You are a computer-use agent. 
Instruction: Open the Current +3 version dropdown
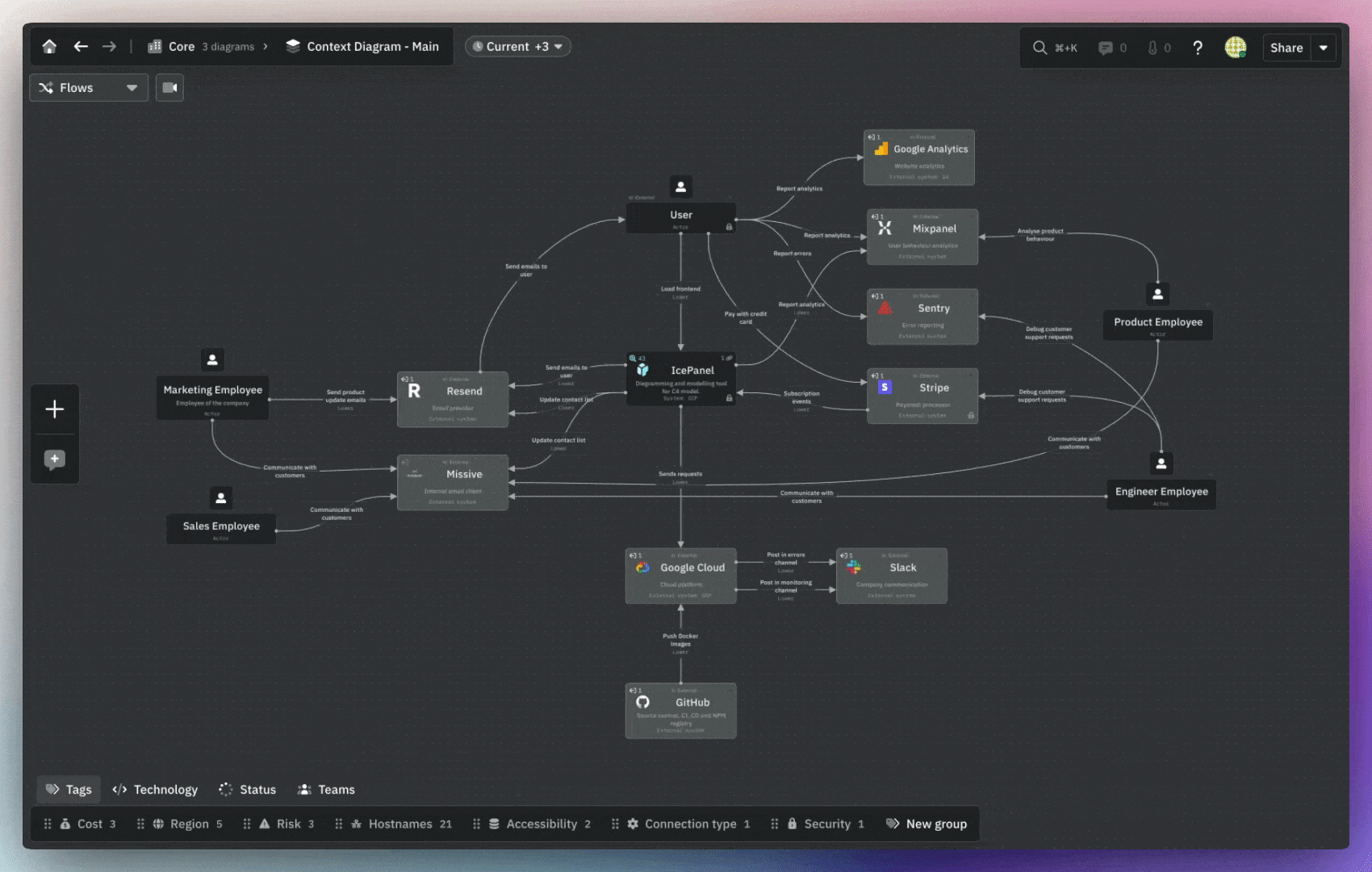[518, 47]
